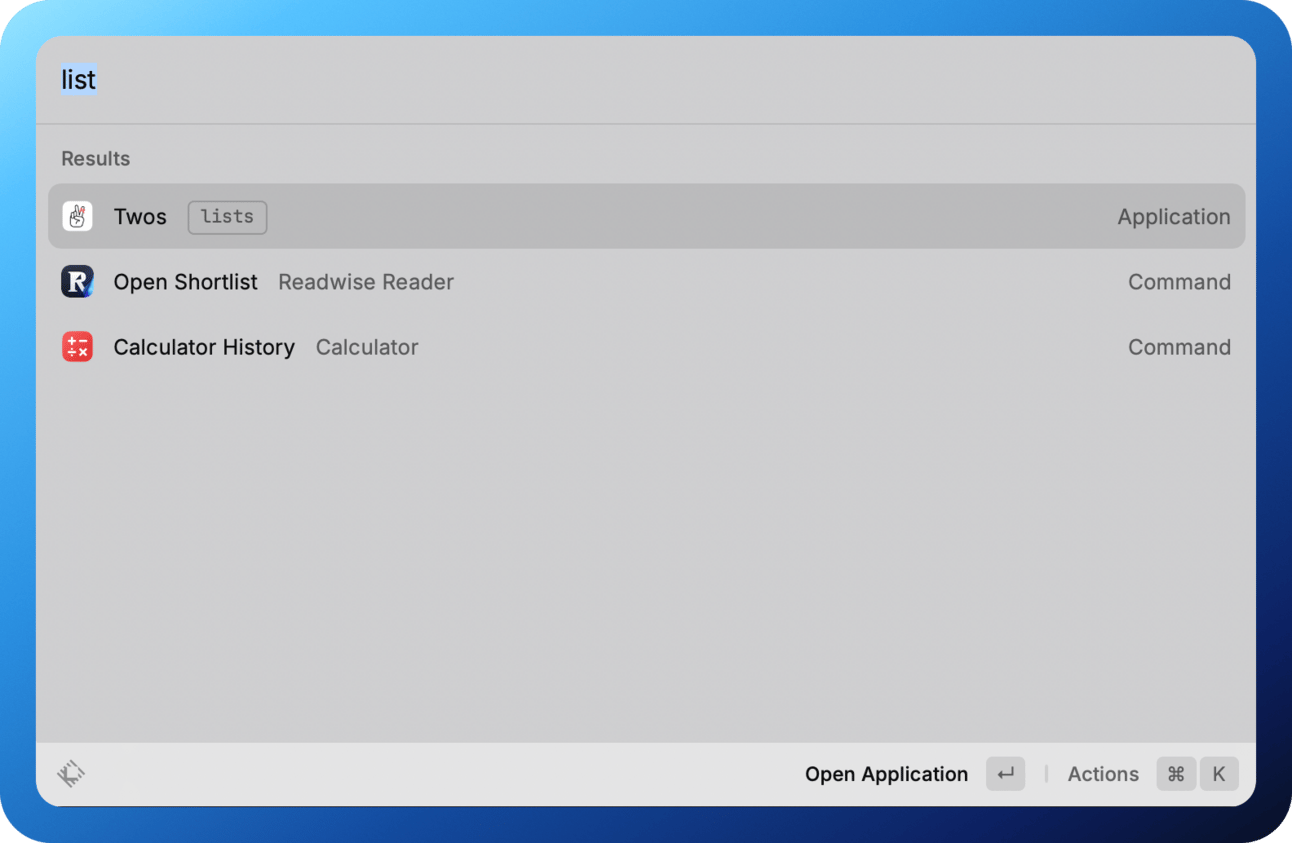Select the 'Open Shortlist' command title
The width and height of the screenshot is (1292, 843).
pyautogui.click(x=186, y=282)
